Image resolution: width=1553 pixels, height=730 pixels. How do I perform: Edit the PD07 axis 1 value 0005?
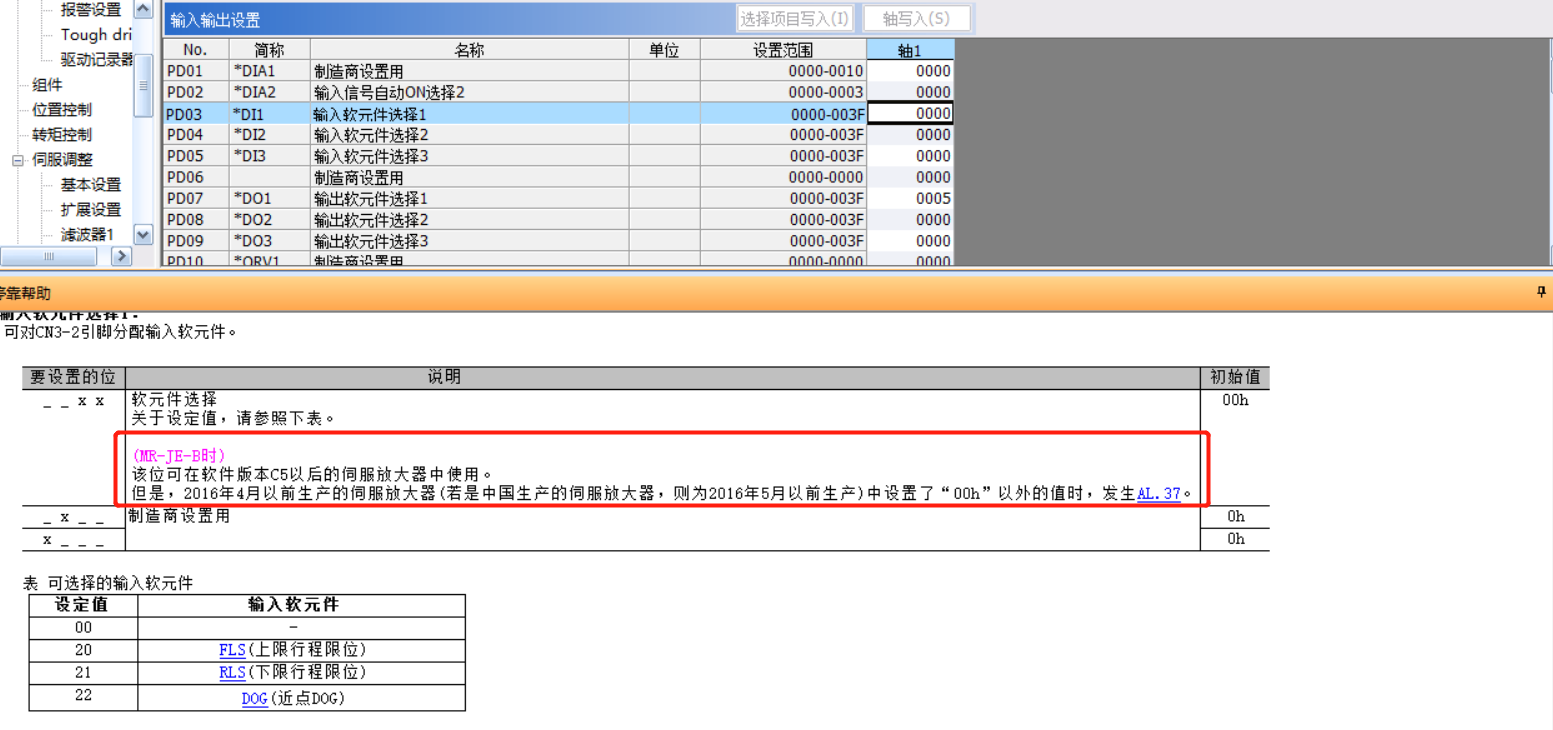(x=910, y=199)
